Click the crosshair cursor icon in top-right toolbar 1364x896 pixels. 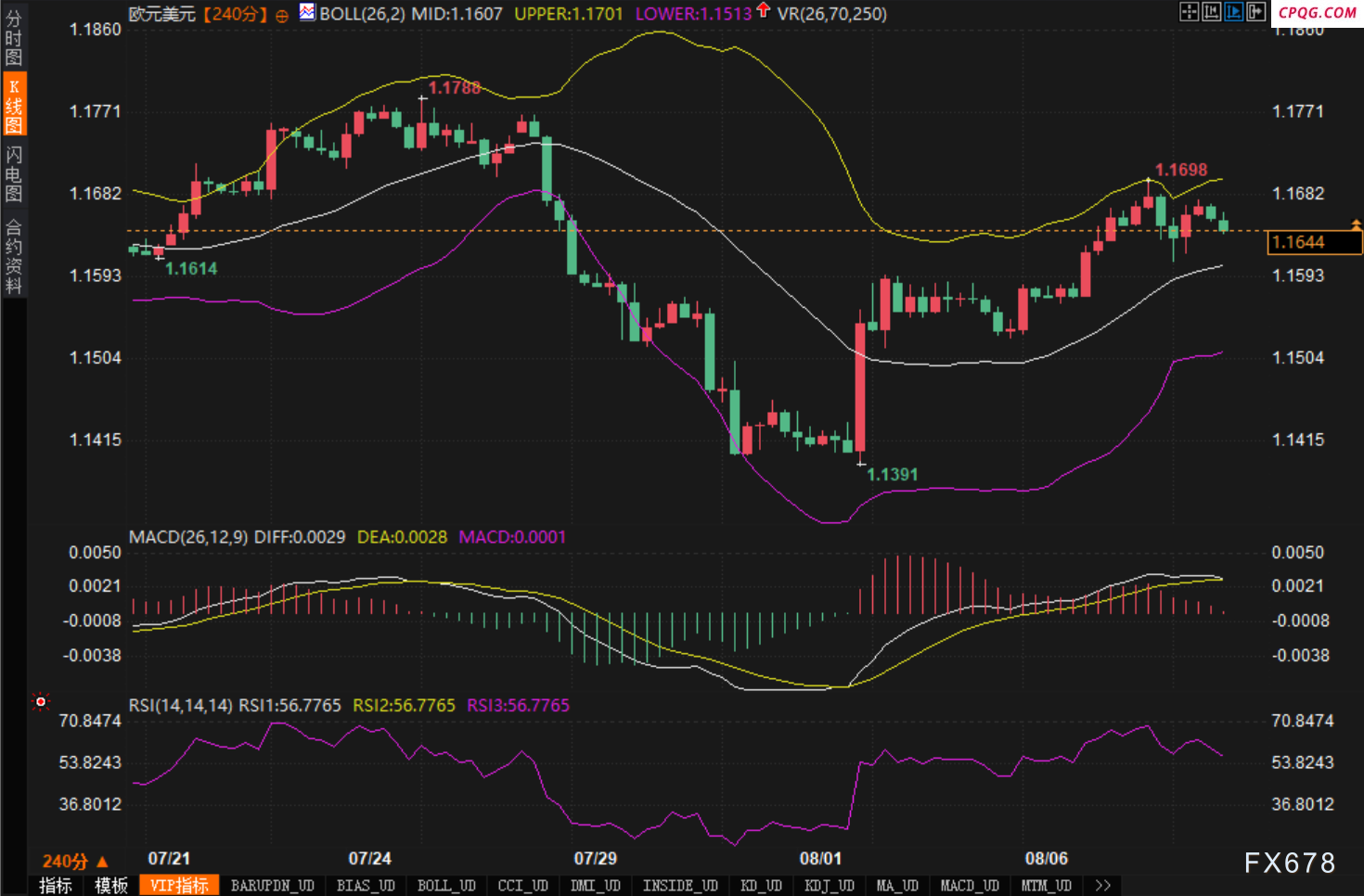coord(1189,11)
